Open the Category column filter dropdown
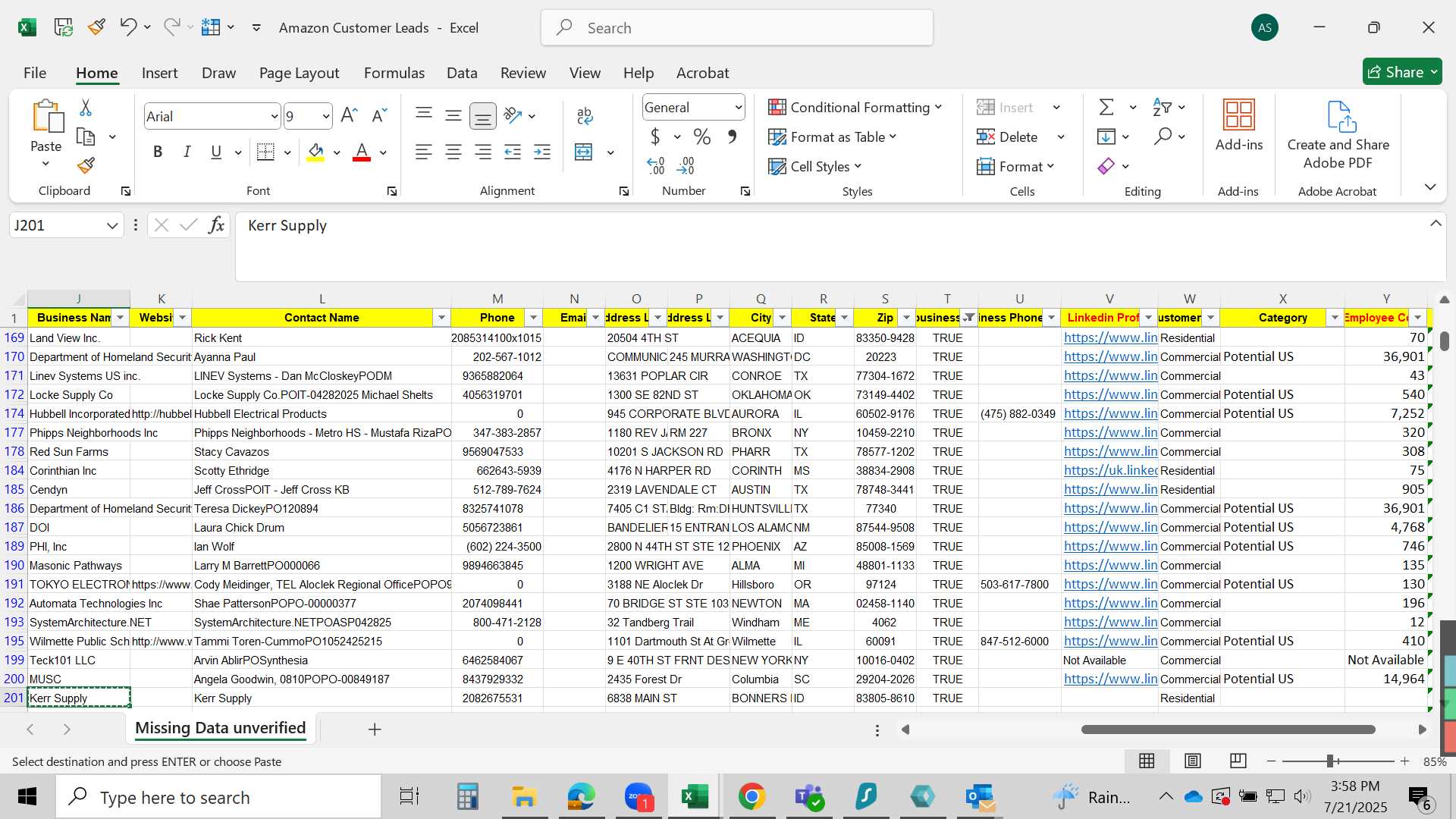 (x=1335, y=318)
